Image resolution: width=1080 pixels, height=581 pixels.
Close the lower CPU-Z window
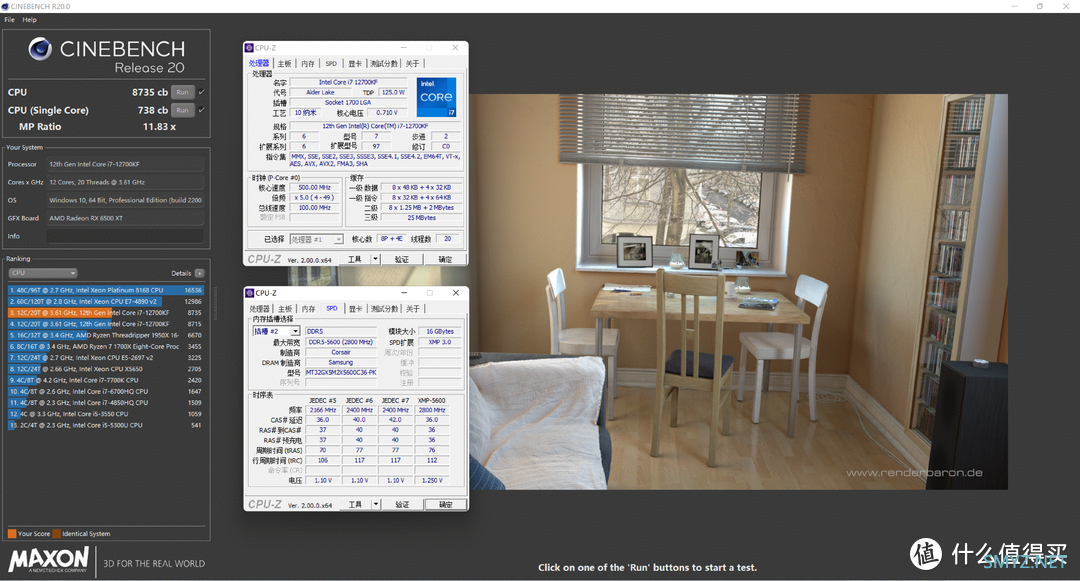coord(455,293)
